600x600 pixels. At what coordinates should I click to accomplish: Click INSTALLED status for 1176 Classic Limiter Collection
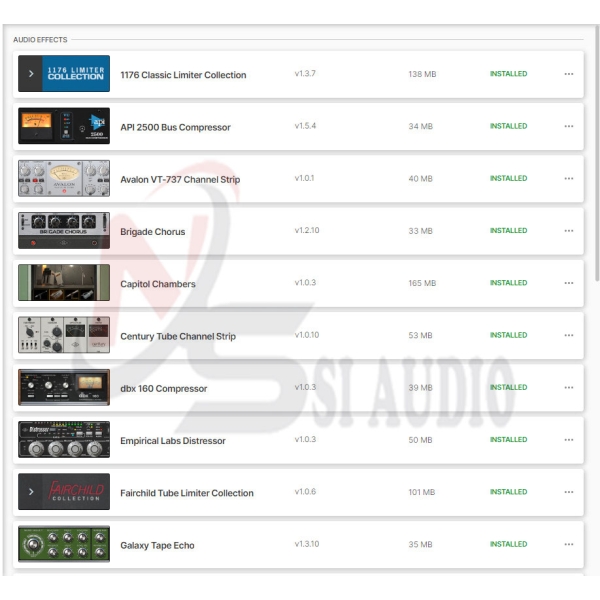[x=509, y=74]
